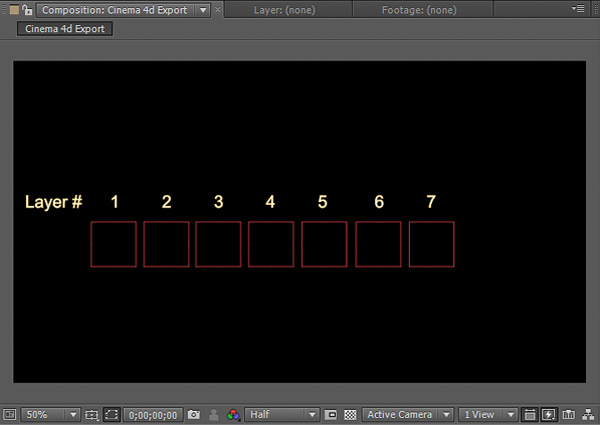
Task: Open the panel menu icon at top right
Action: click(578, 8)
